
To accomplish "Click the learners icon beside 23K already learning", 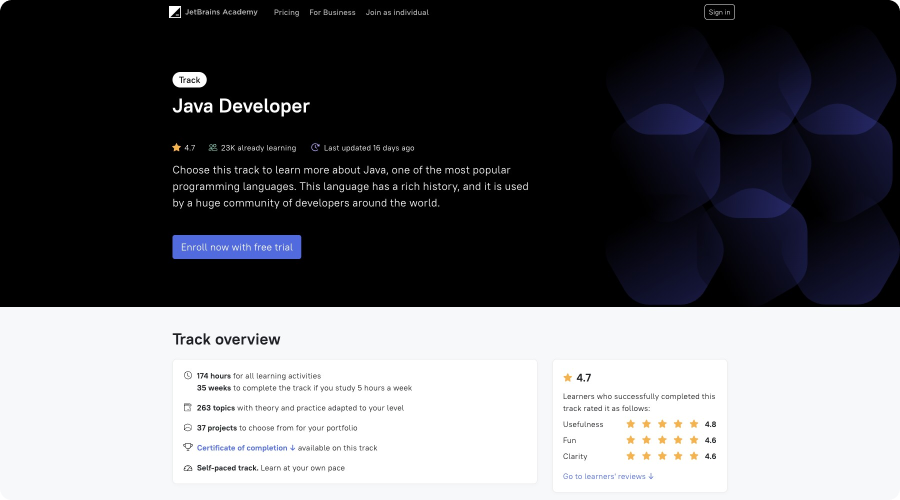I will [x=213, y=148].
